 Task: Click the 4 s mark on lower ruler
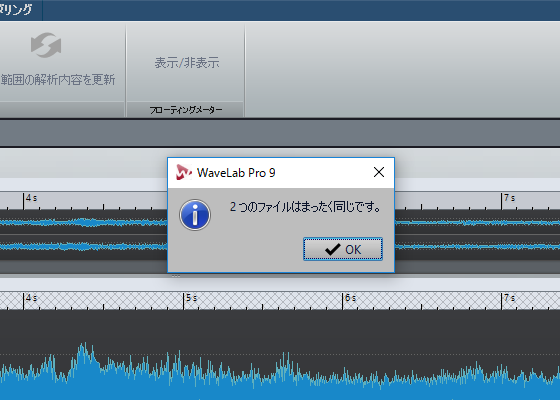tap(31, 298)
